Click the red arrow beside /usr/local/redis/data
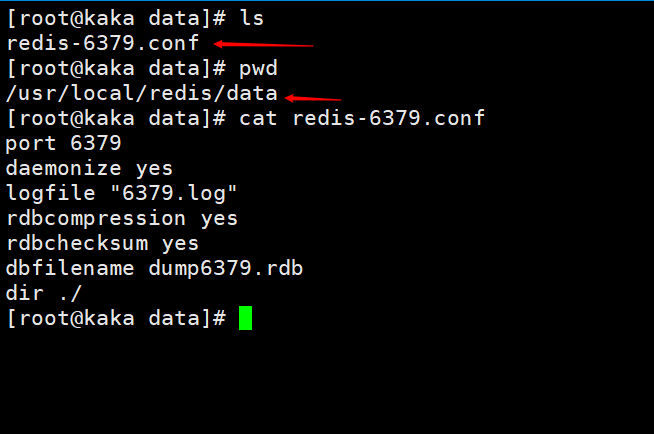Image resolution: width=654 pixels, height=434 pixels. coord(313,98)
